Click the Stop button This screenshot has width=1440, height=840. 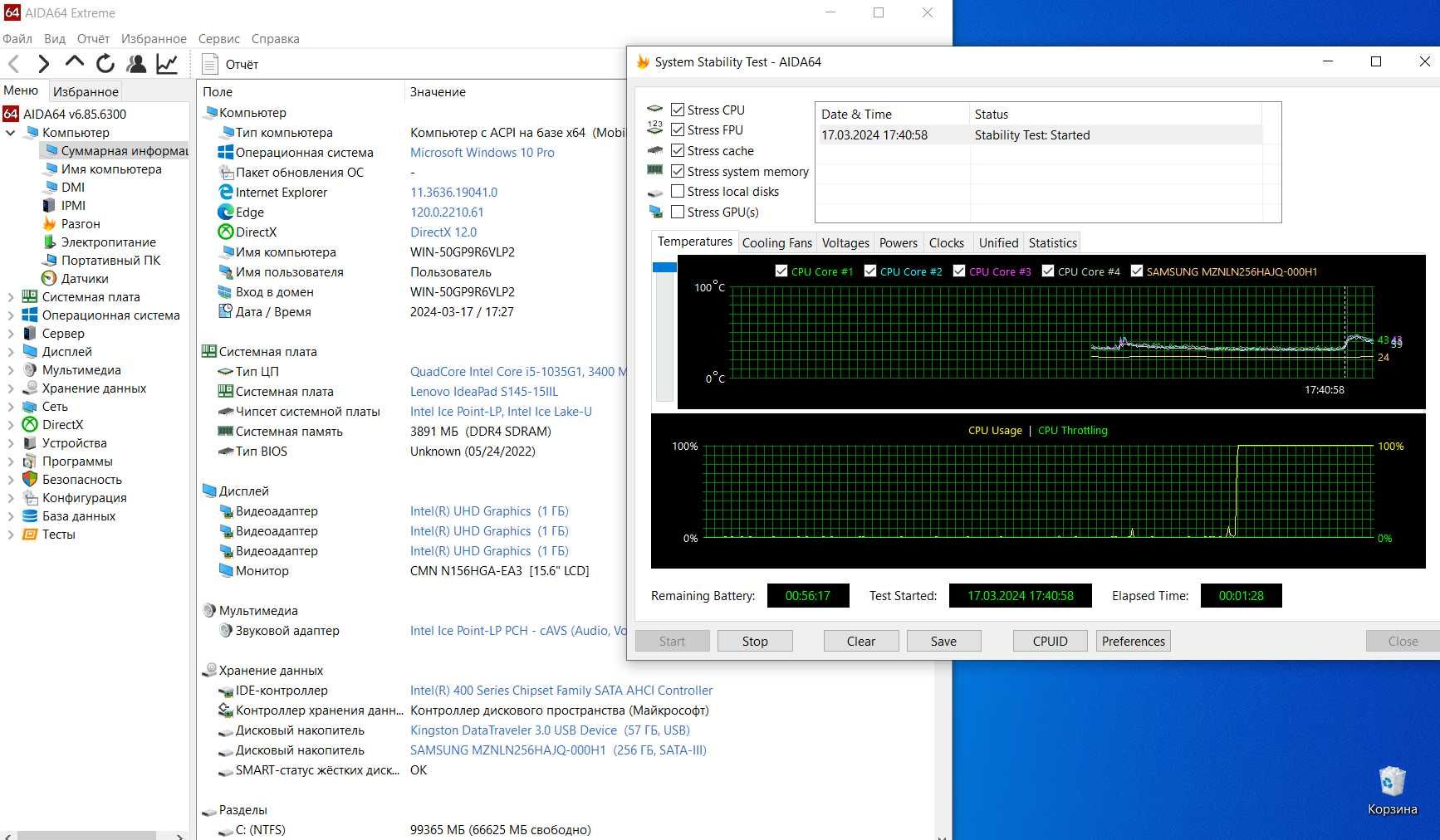pyautogui.click(x=755, y=641)
